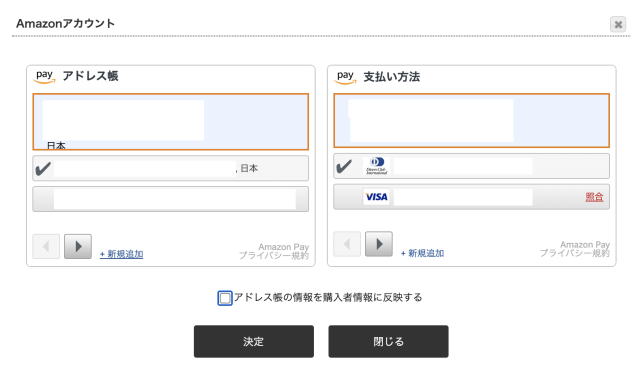Click 決定 button to confirm
The image size is (640, 386).
coord(254,342)
